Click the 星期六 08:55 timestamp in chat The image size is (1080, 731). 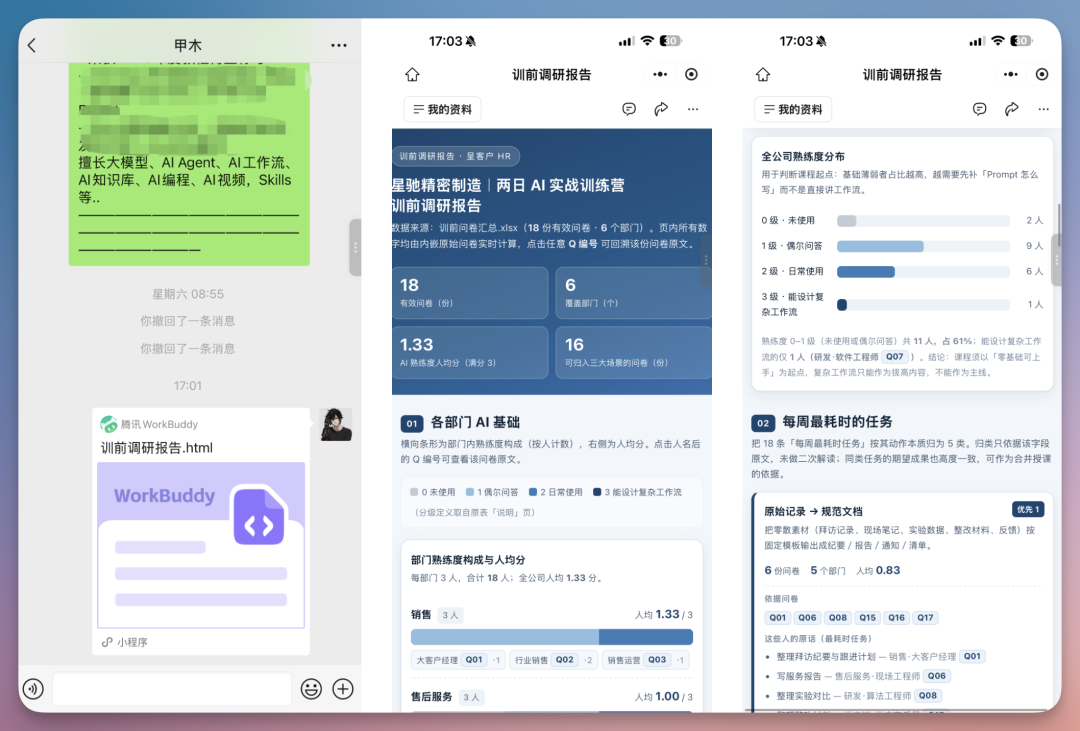pos(188,294)
